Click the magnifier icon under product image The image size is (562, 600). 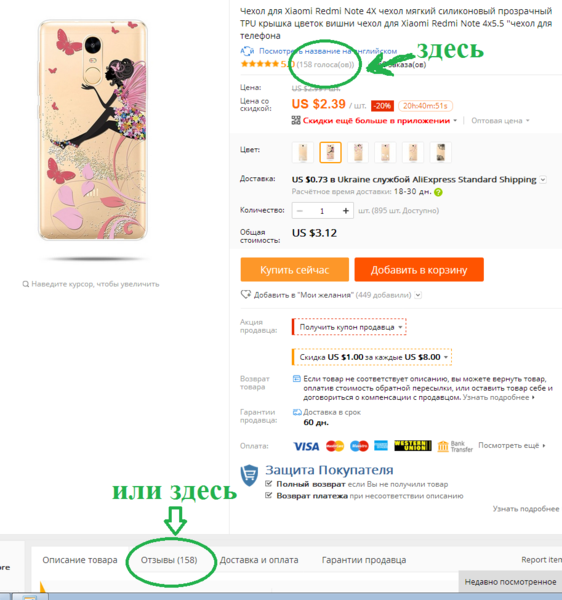tap(26, 284)
